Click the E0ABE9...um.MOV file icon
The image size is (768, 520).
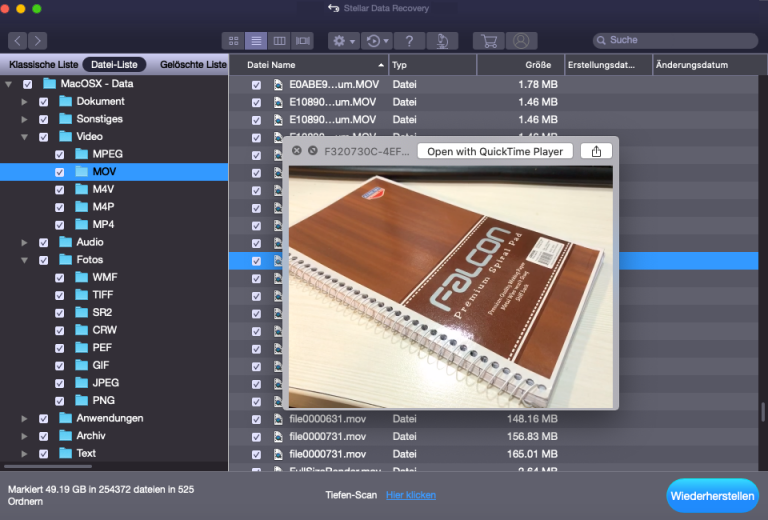[278, 85]
